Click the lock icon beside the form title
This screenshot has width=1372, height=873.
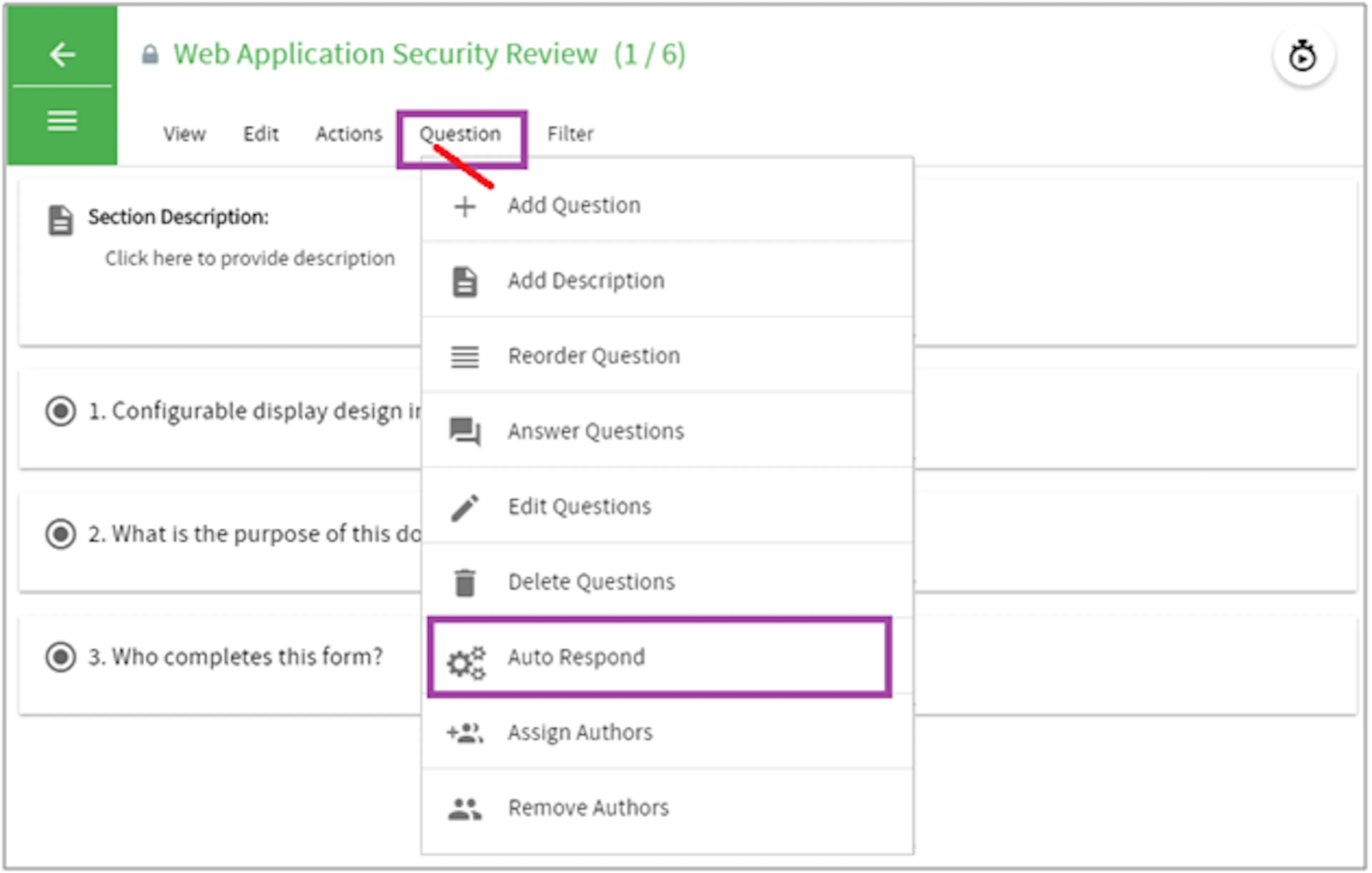point(150,54)
